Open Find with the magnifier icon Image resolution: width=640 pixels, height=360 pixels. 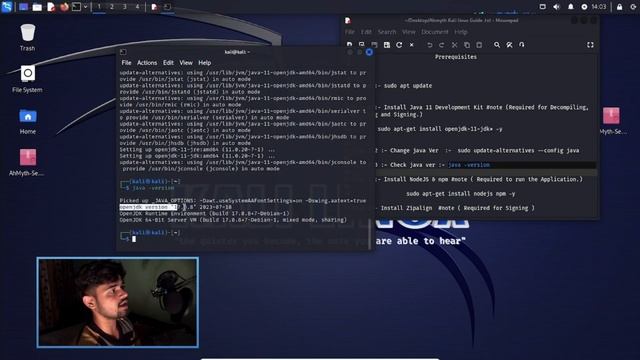click(497, 45)
